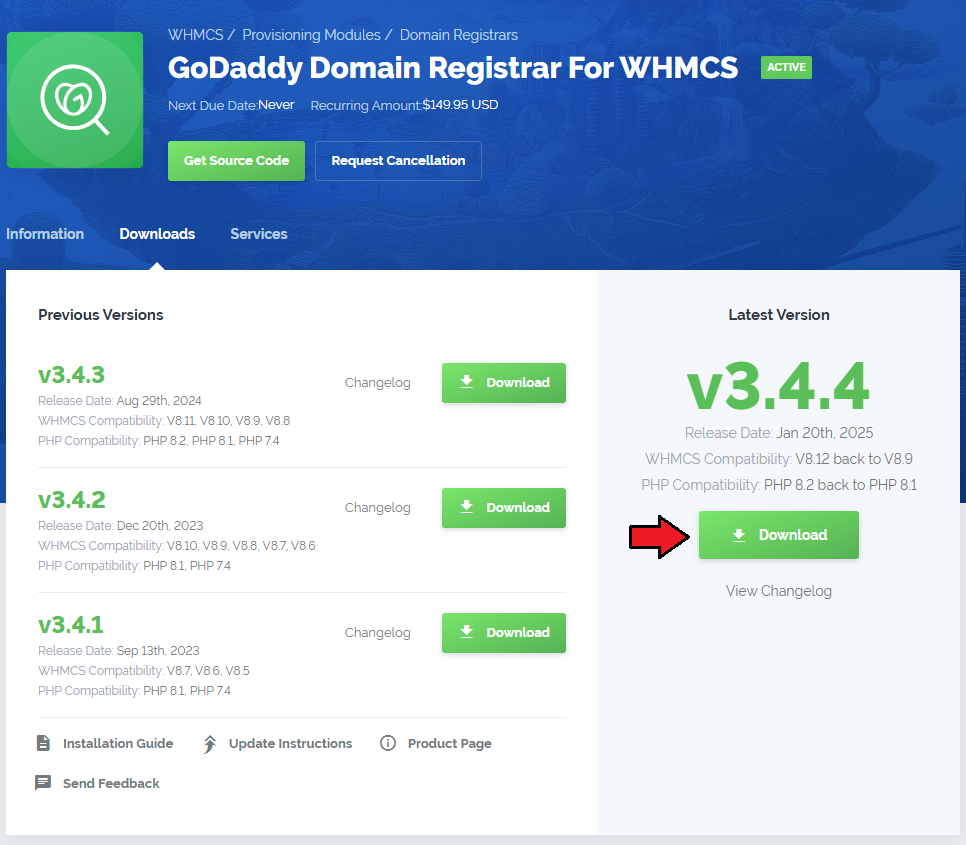Click the ACTIVE status badge

pos(786,67)
